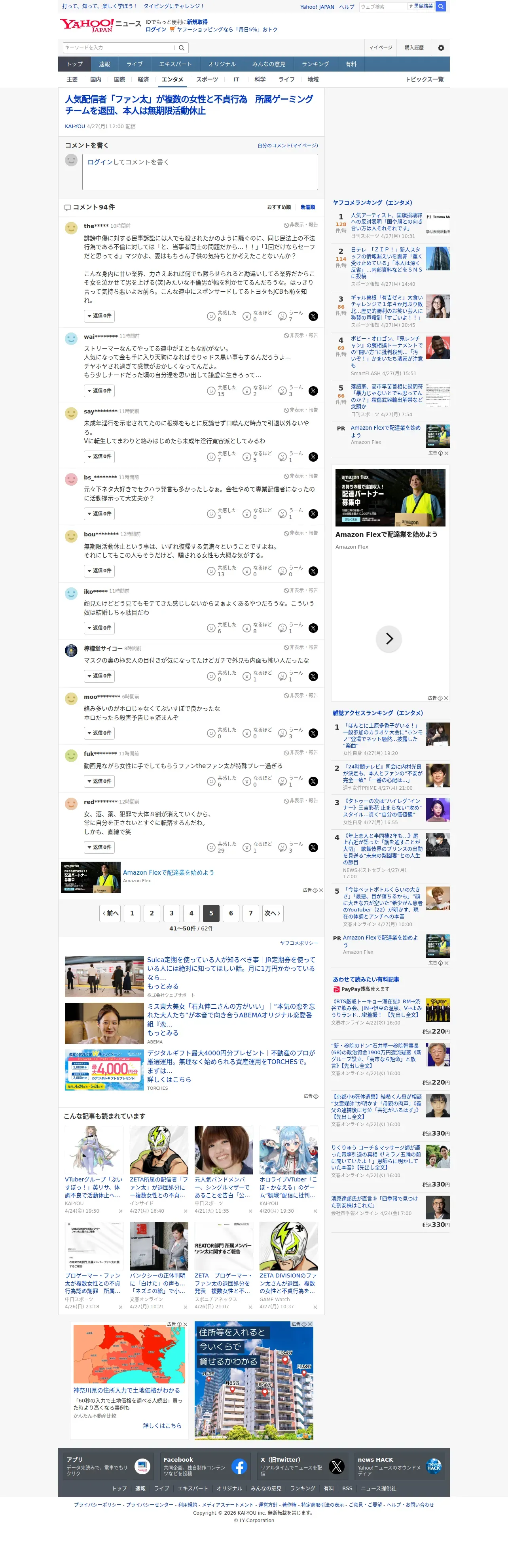The image size is (508, 1568).
Task: Switch to the 経済 category tab
Action: tap(143, 80)
